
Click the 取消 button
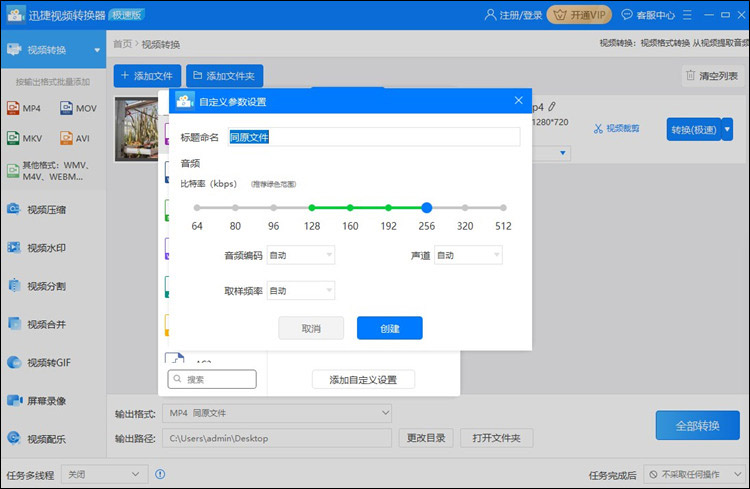(311, 328)
